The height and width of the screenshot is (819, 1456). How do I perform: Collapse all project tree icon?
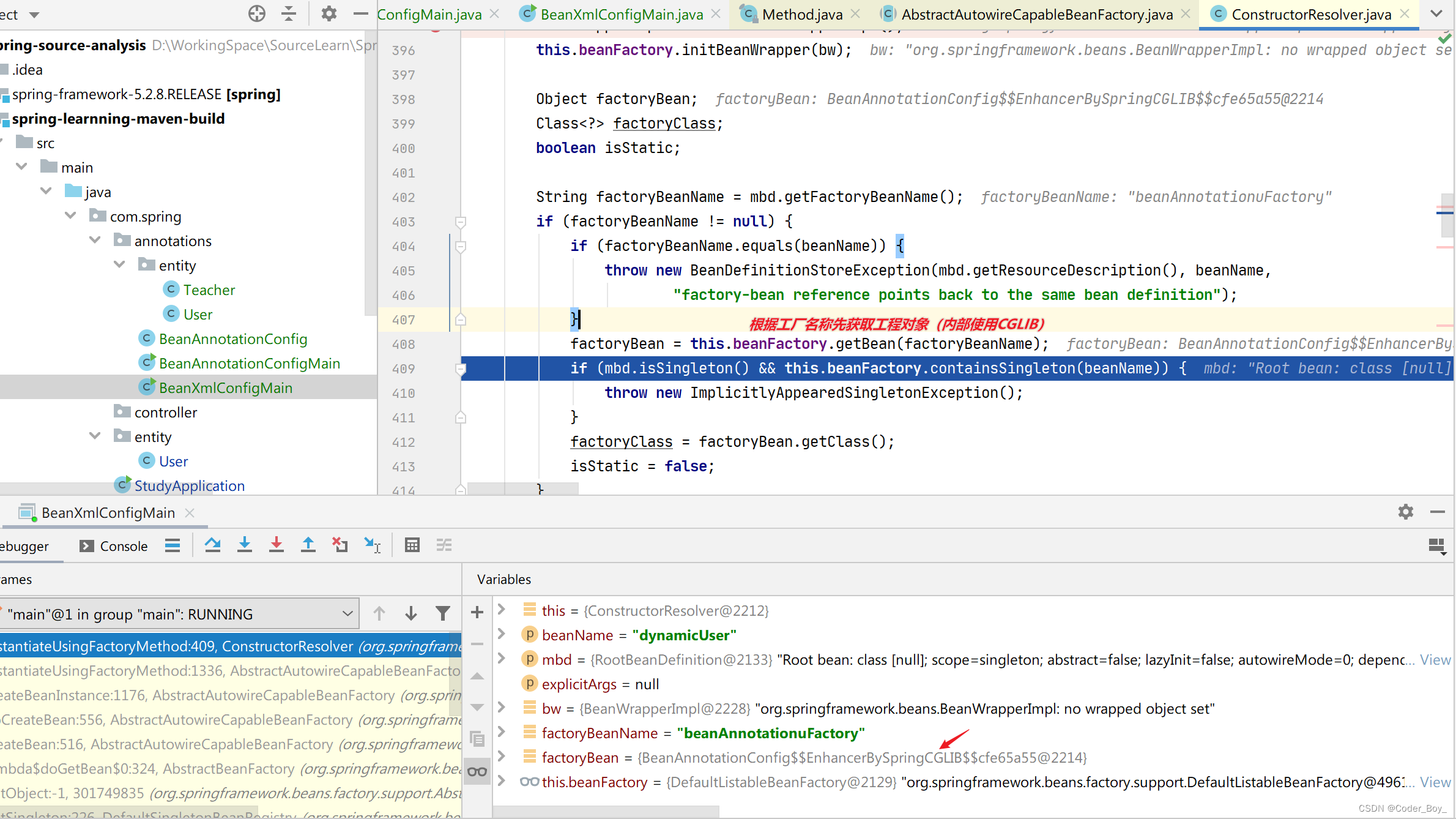coord(289,13)
